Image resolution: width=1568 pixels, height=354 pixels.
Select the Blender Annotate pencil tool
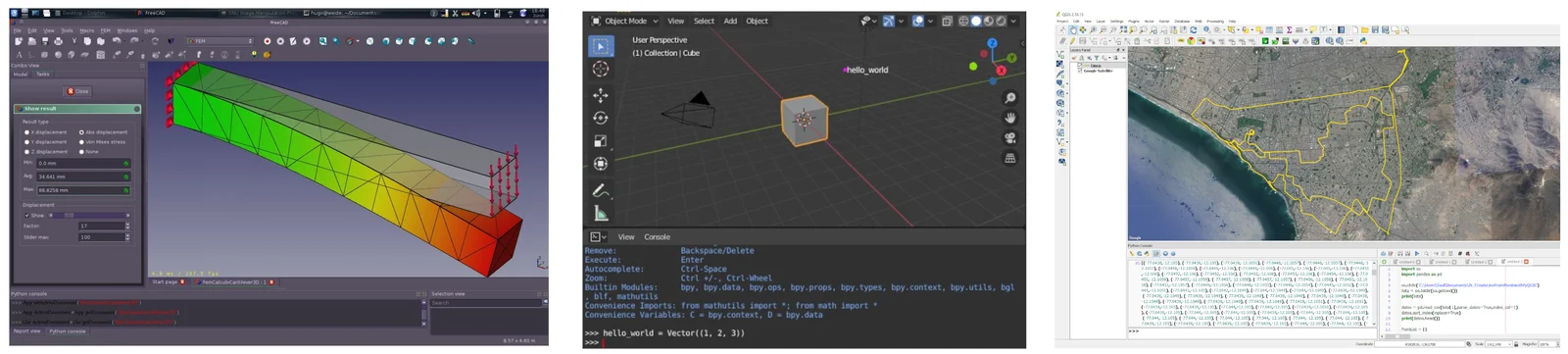[x=601, y=190]
